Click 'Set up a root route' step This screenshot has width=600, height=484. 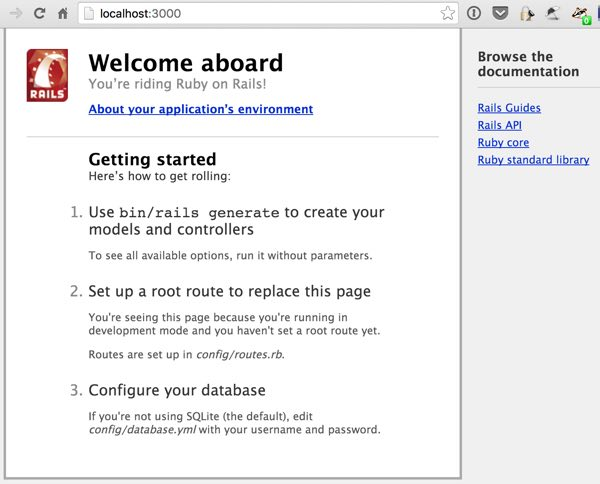pos(230,292)
